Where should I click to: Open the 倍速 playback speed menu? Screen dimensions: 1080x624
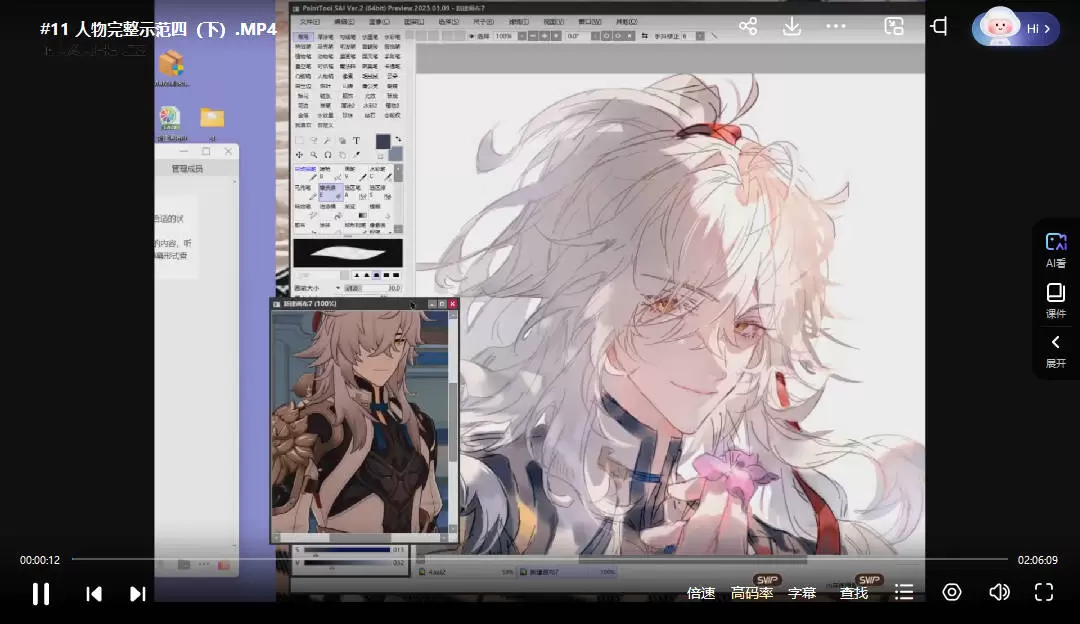tap(701, 593)
